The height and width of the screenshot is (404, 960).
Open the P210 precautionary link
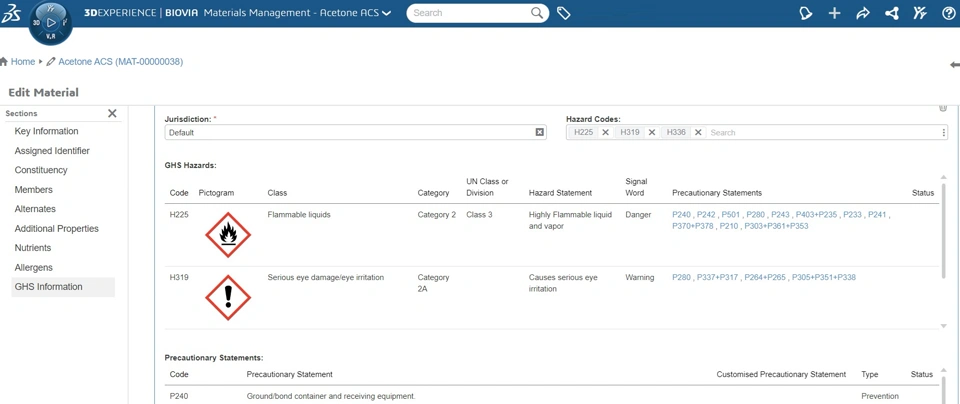[x=729, y=226]
